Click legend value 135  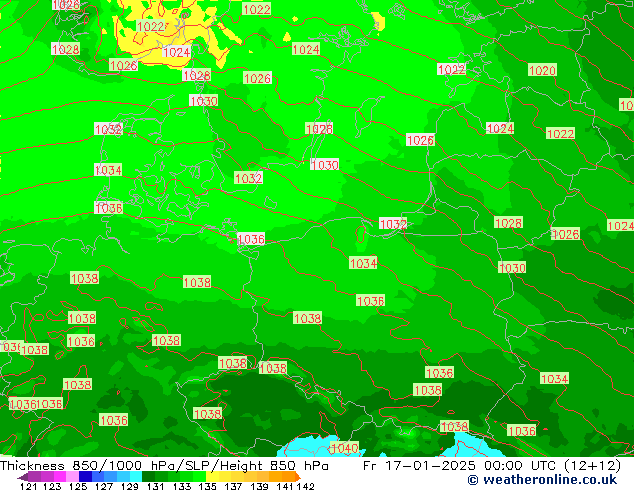207,486
